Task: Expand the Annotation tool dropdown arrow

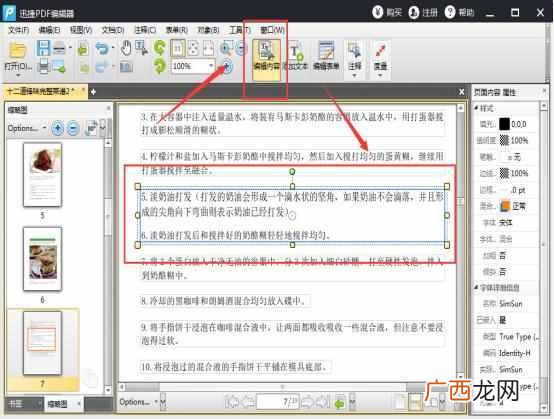Action: [x=354, y=75]
